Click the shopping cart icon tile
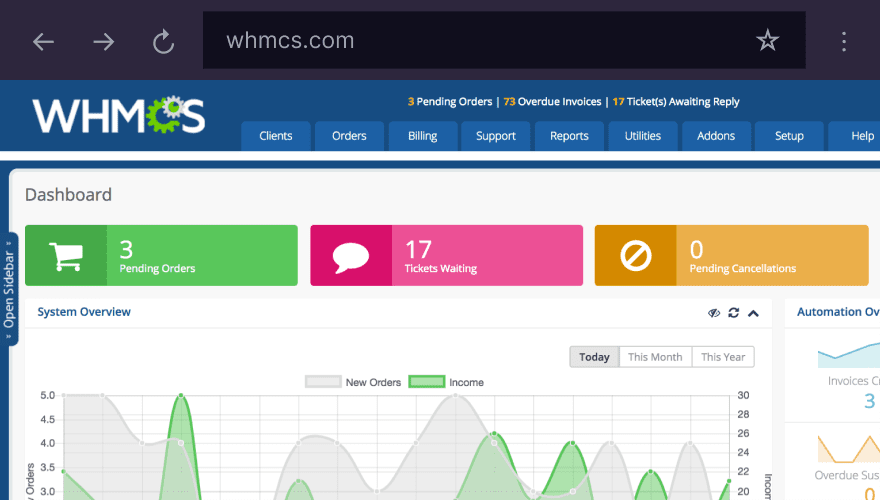This screenshot has width=880, height=500. click(x=66, y=256)
